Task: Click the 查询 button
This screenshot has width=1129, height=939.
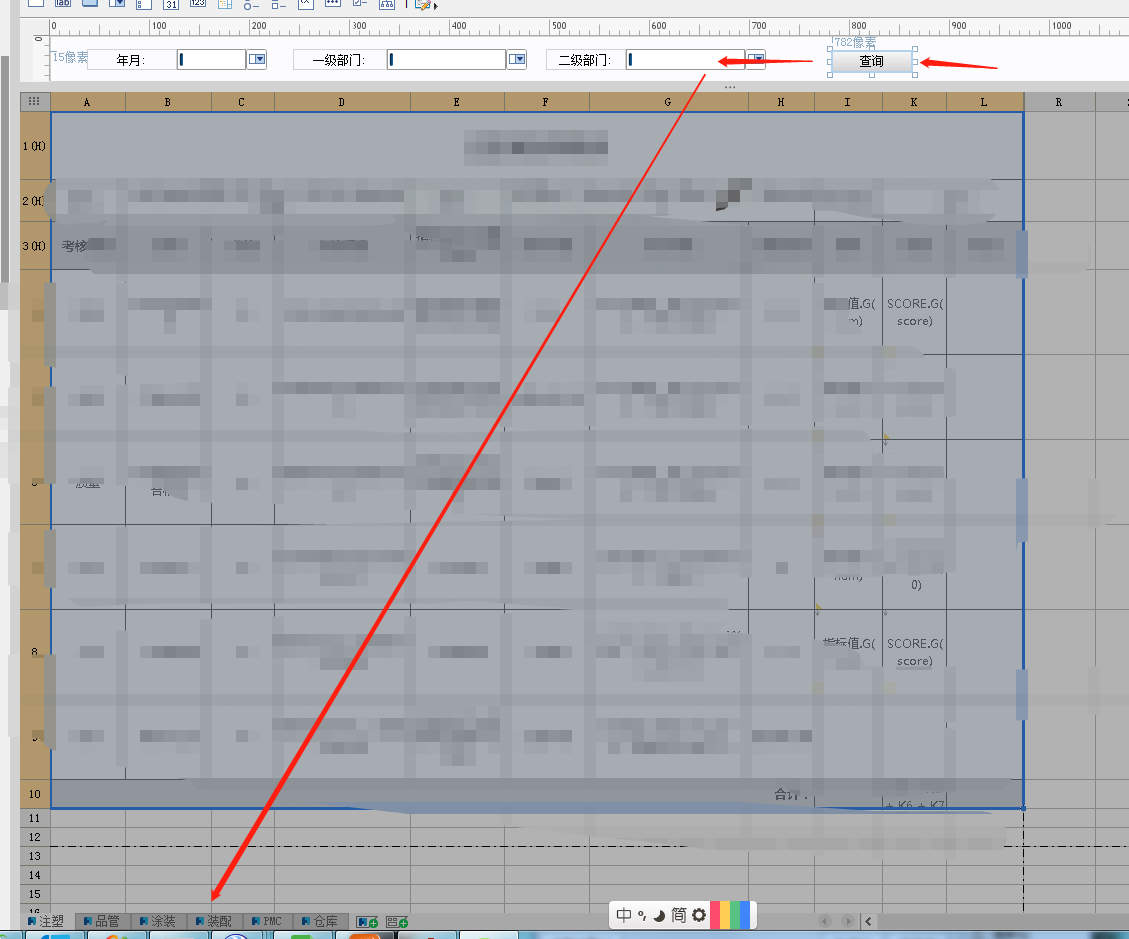Action: [871, 61]
